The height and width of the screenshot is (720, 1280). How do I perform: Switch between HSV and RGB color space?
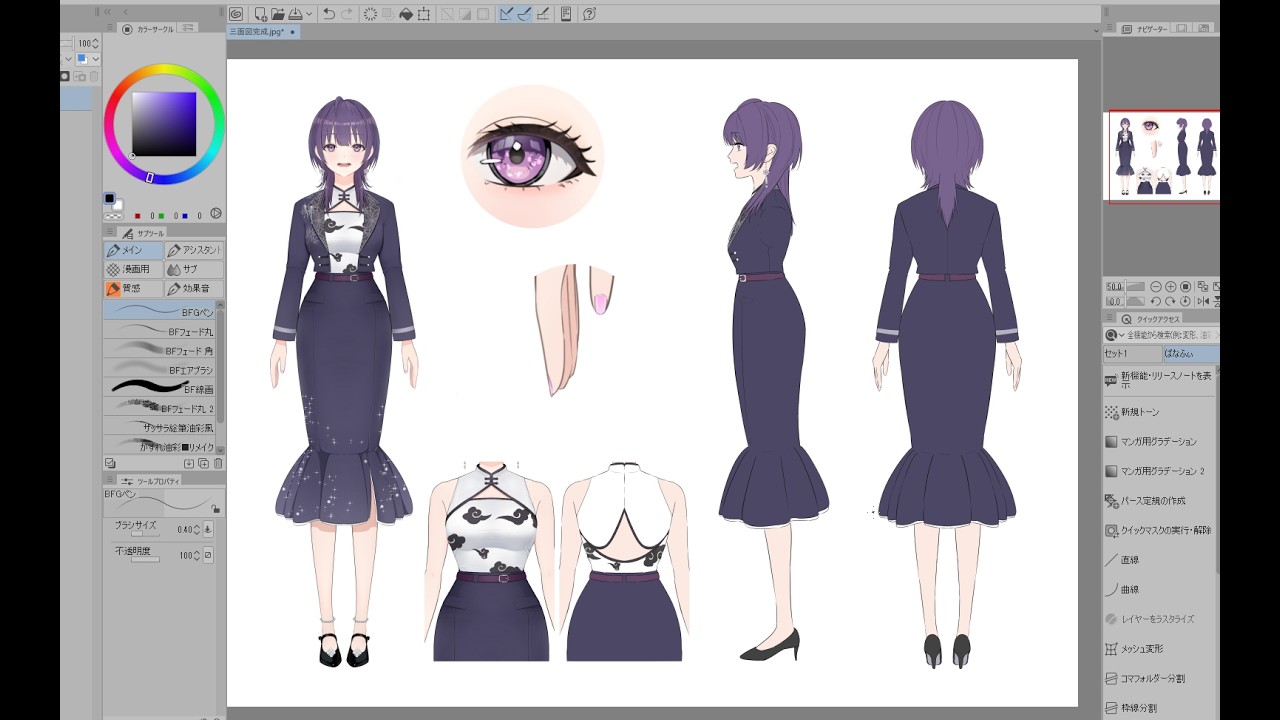click(215, 214)
